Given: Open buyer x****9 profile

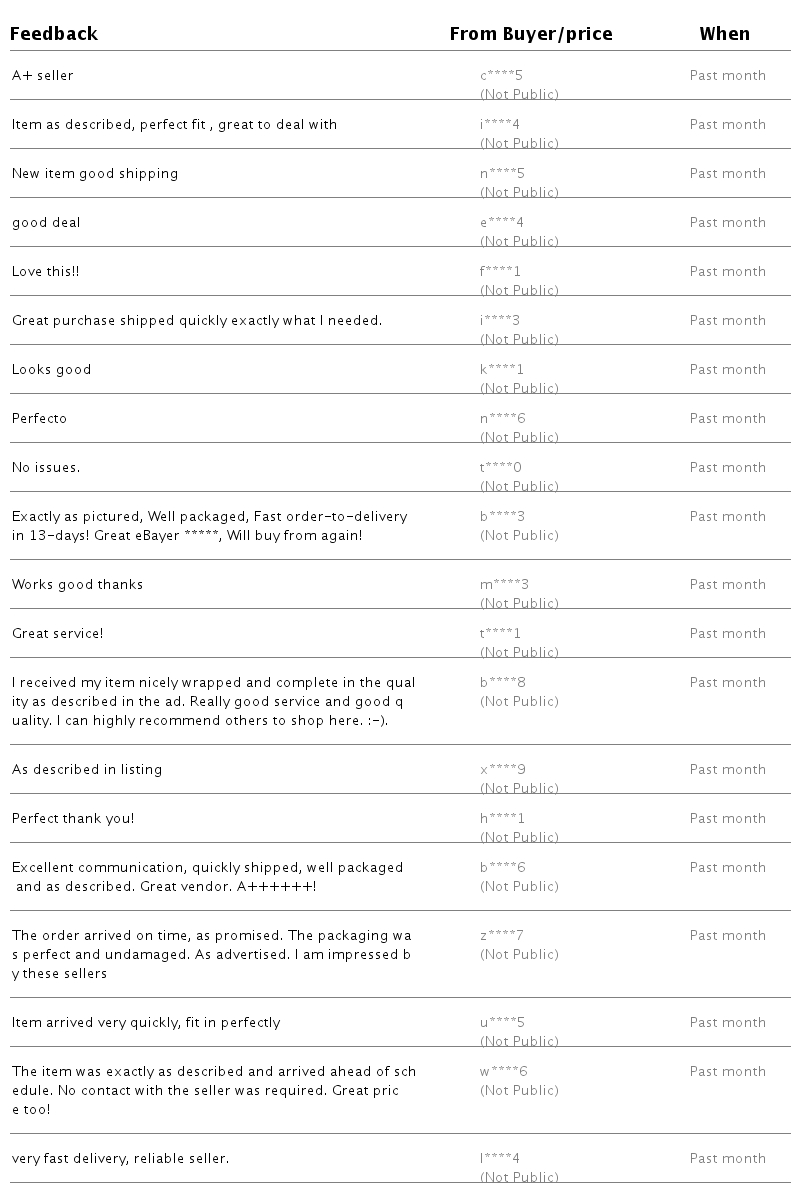Looking at the screenshot, I should (x=502, y=770).
